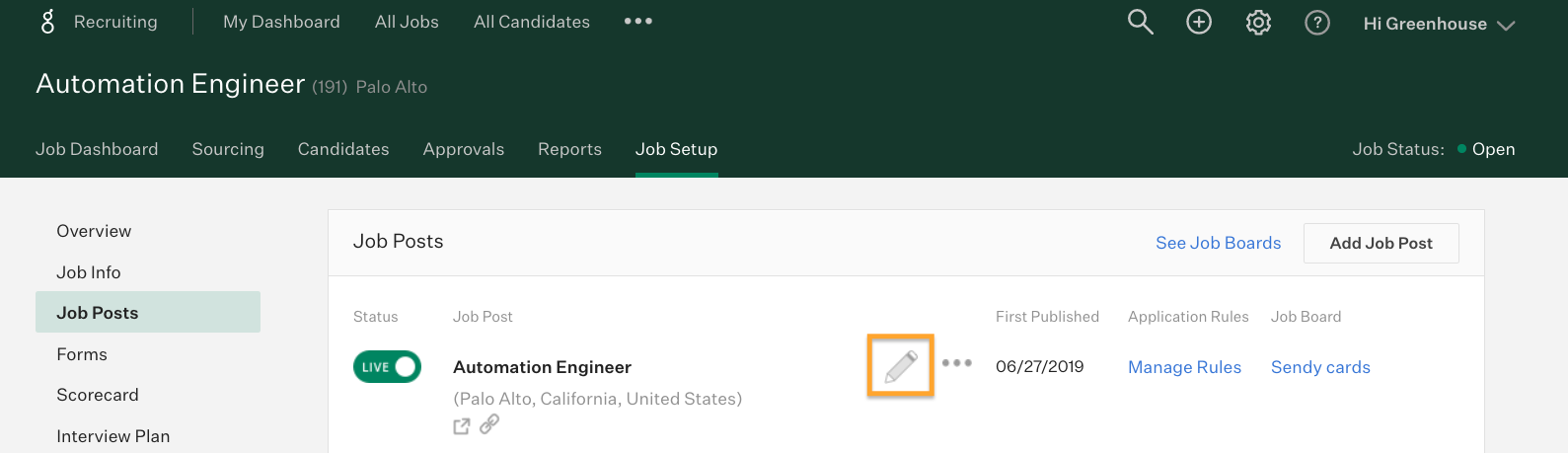1568x453 pixels.
Task: Expand the Hi Greenhouse user menu
Action: click(x=1439, y=24)
